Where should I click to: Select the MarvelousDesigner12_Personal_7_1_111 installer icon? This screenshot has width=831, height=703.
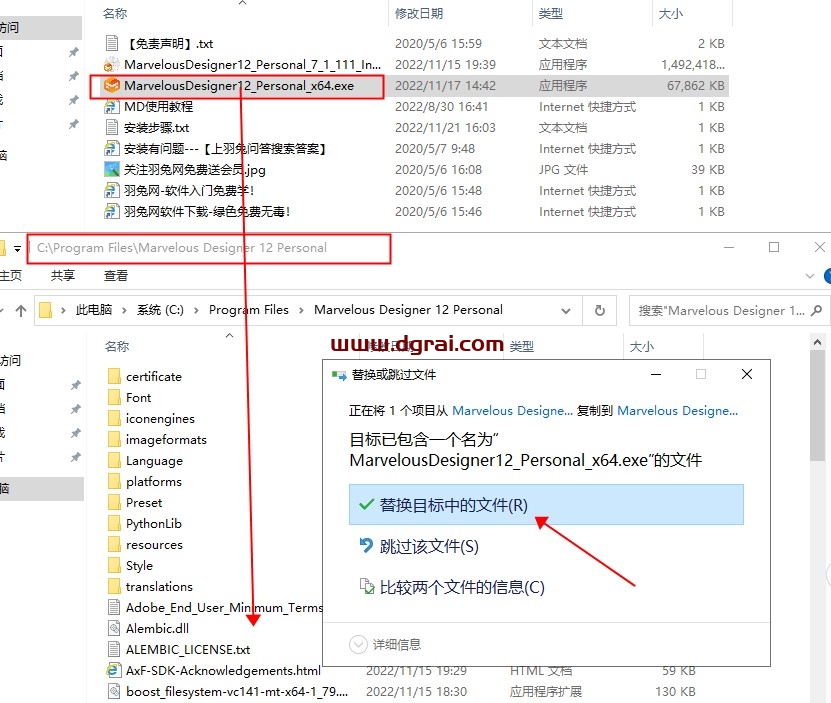111,65
